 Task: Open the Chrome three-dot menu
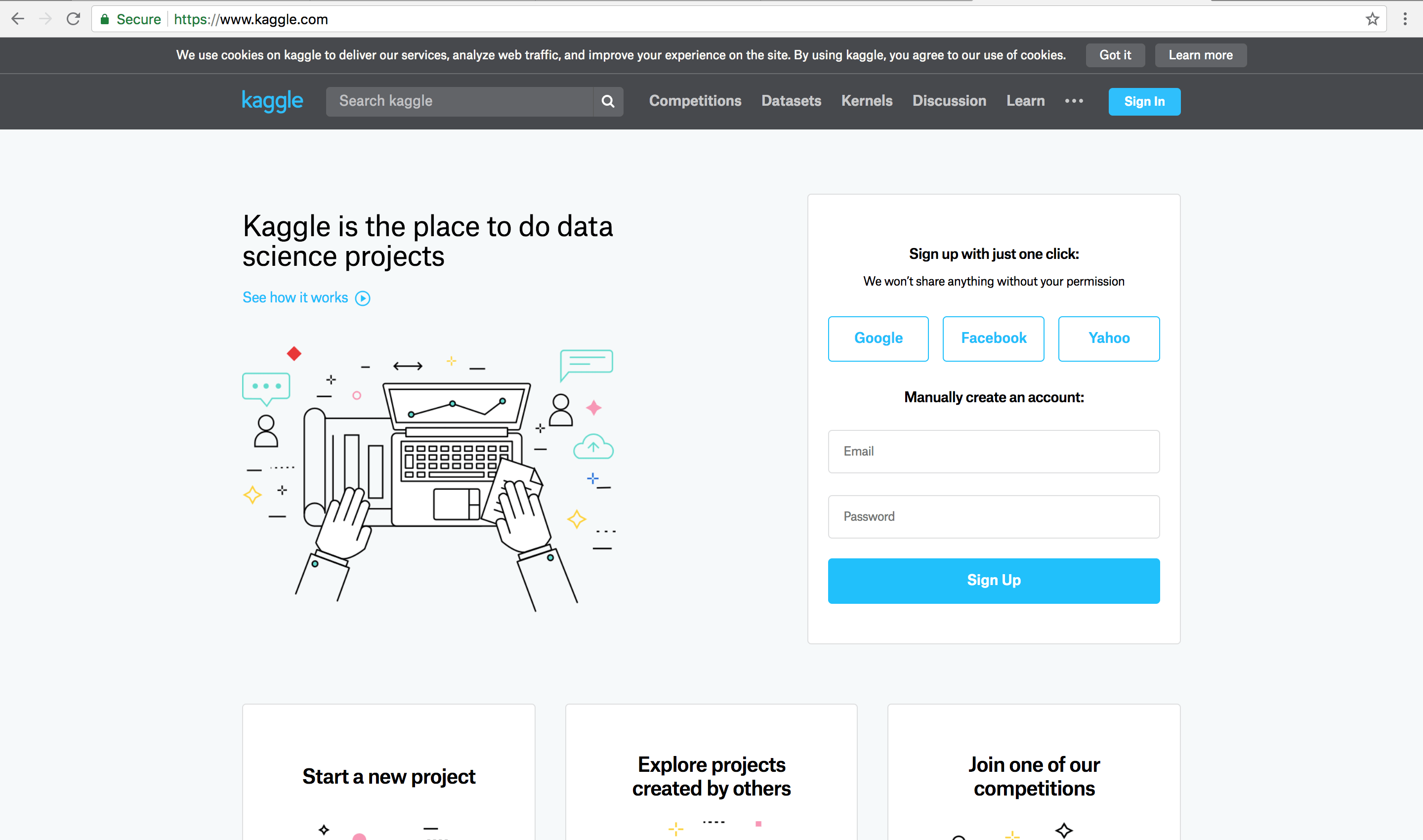[x=1405, y=19]
